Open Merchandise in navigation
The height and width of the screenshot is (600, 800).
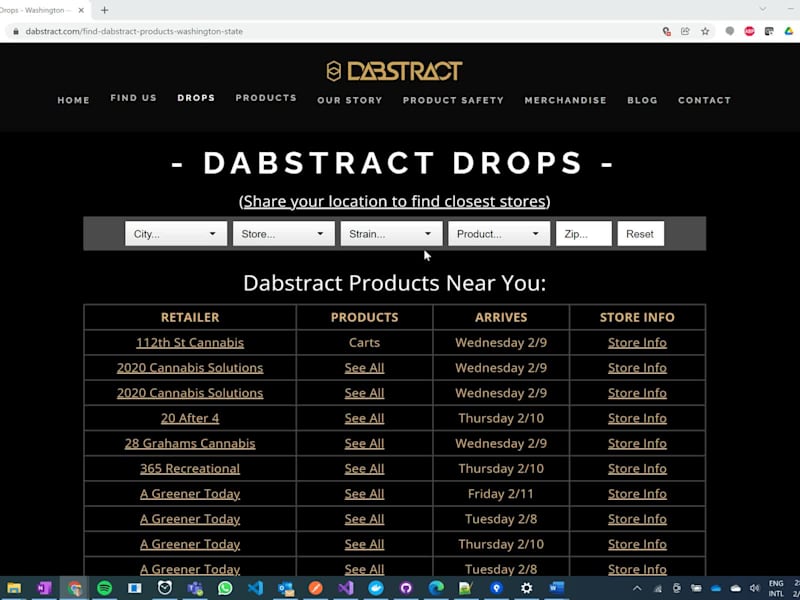pos(565,101)
